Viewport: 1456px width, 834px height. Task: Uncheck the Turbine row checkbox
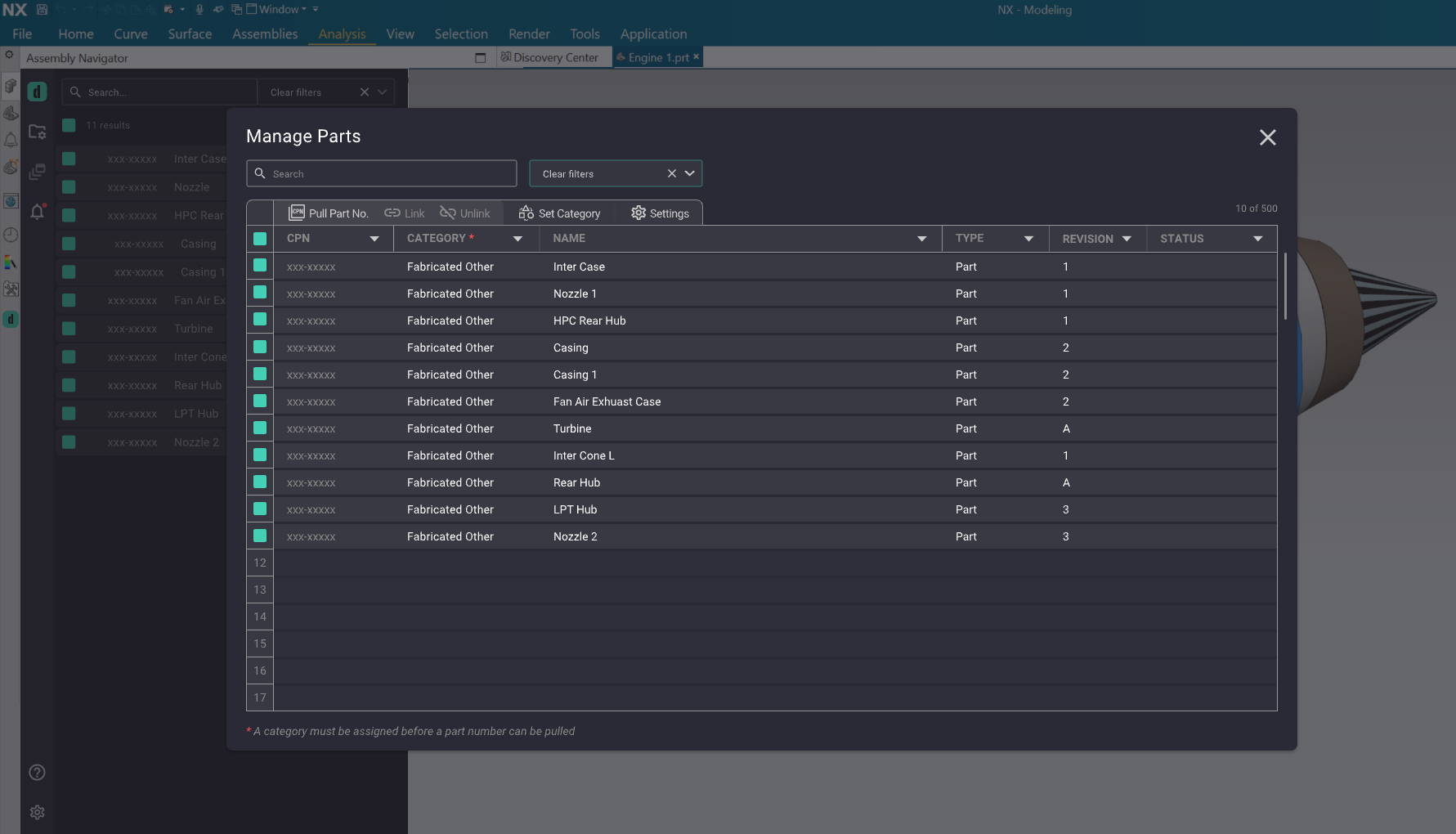tap(260, 428)
